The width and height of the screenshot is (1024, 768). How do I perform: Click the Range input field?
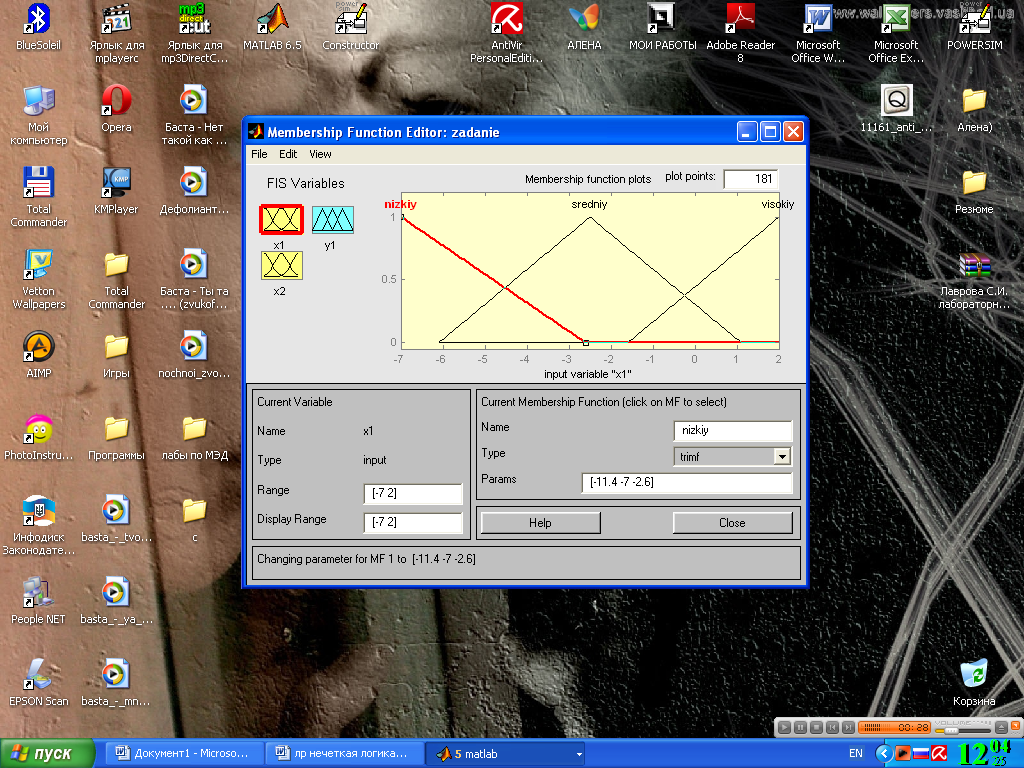click(413, 493)
